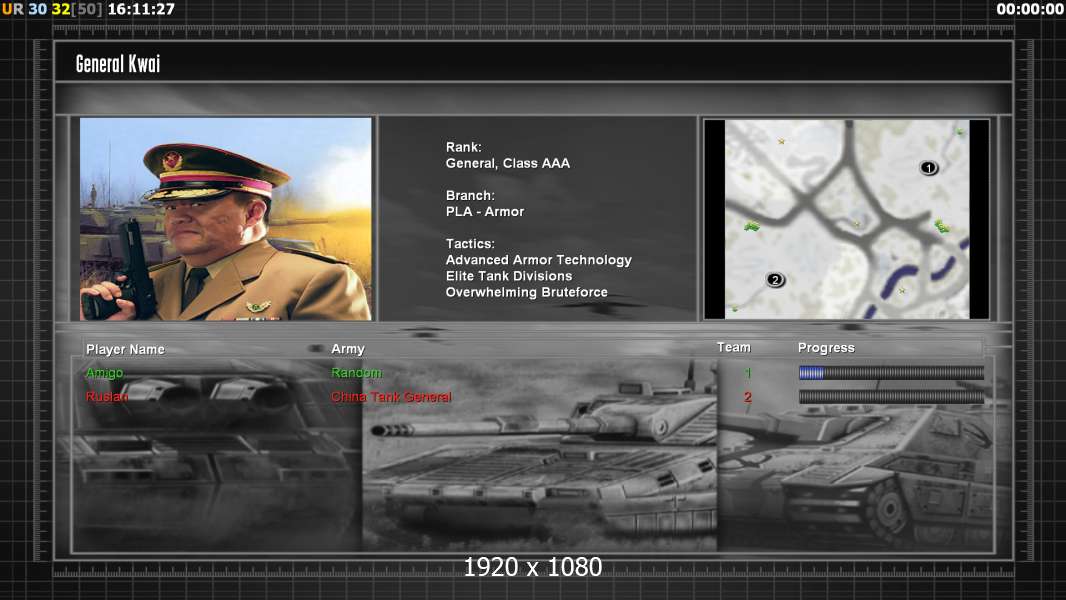Click the Overwhelming Bruteforce tactic line
The height and width of the screenshot is (600, 1066).
(x=526, y=292)
